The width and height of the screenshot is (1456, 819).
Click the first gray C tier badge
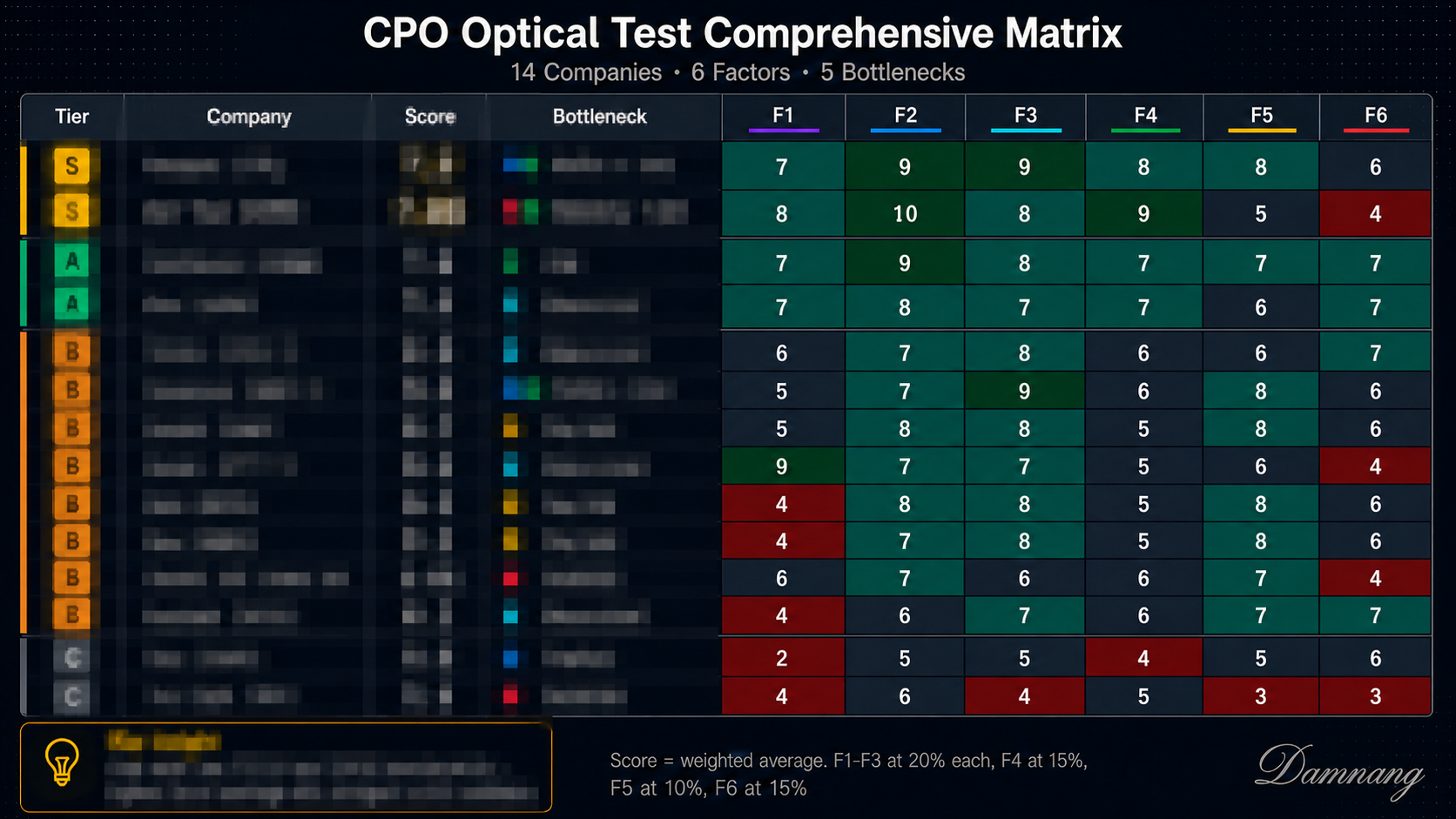tap(71, 657)
